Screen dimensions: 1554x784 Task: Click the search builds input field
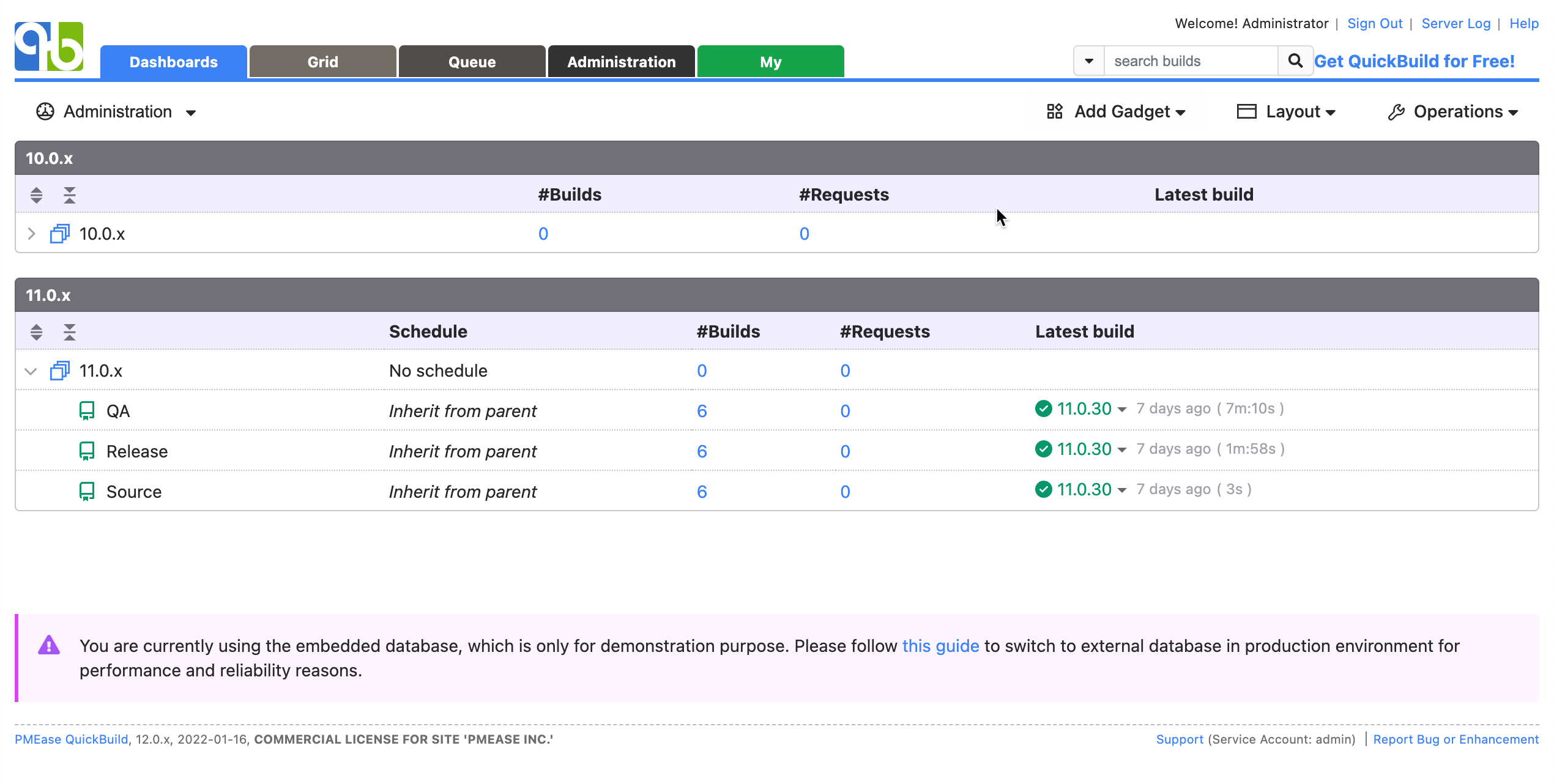pyautogui.click(x=1191, y=61)
